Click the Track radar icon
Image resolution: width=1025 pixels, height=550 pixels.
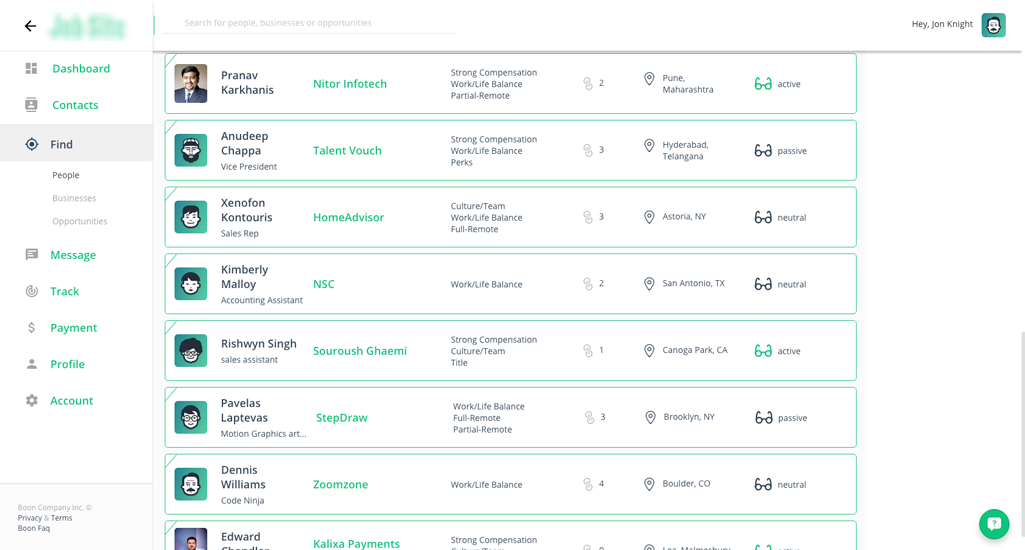point(31,291)
